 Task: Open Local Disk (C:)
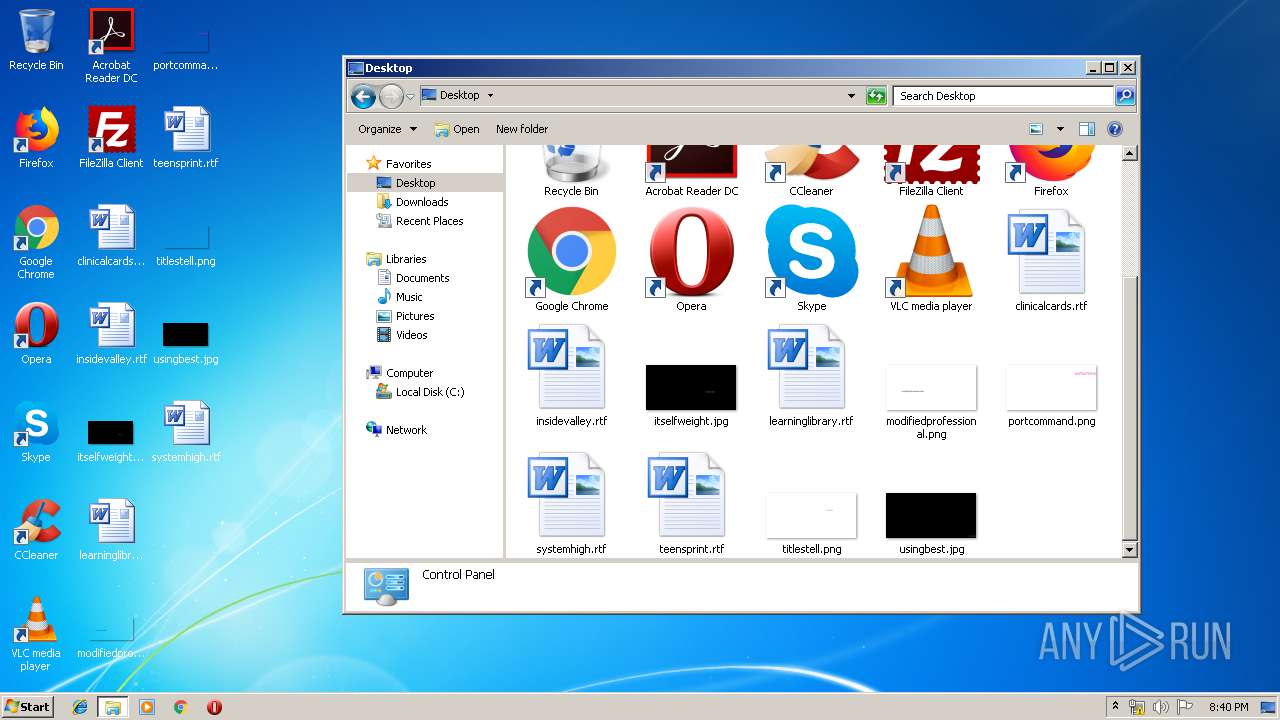pos(420,392)
